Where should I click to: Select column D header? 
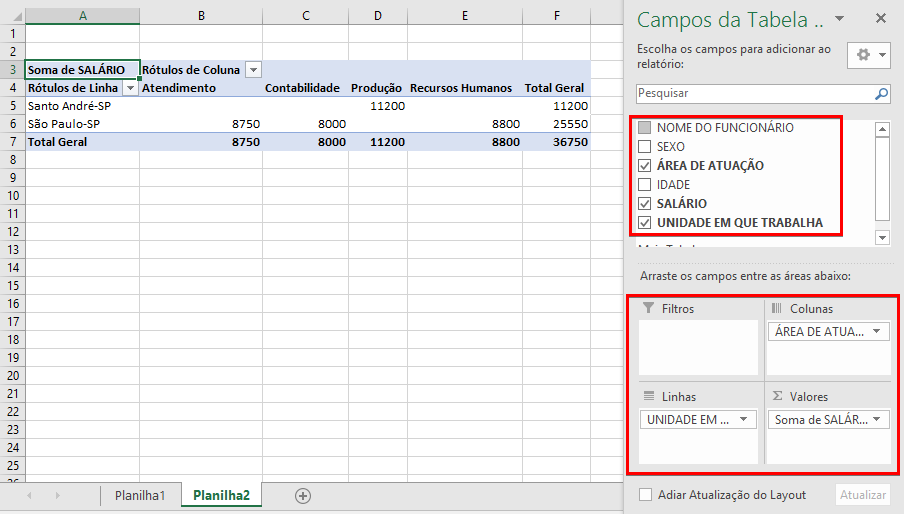pos(378,16)
